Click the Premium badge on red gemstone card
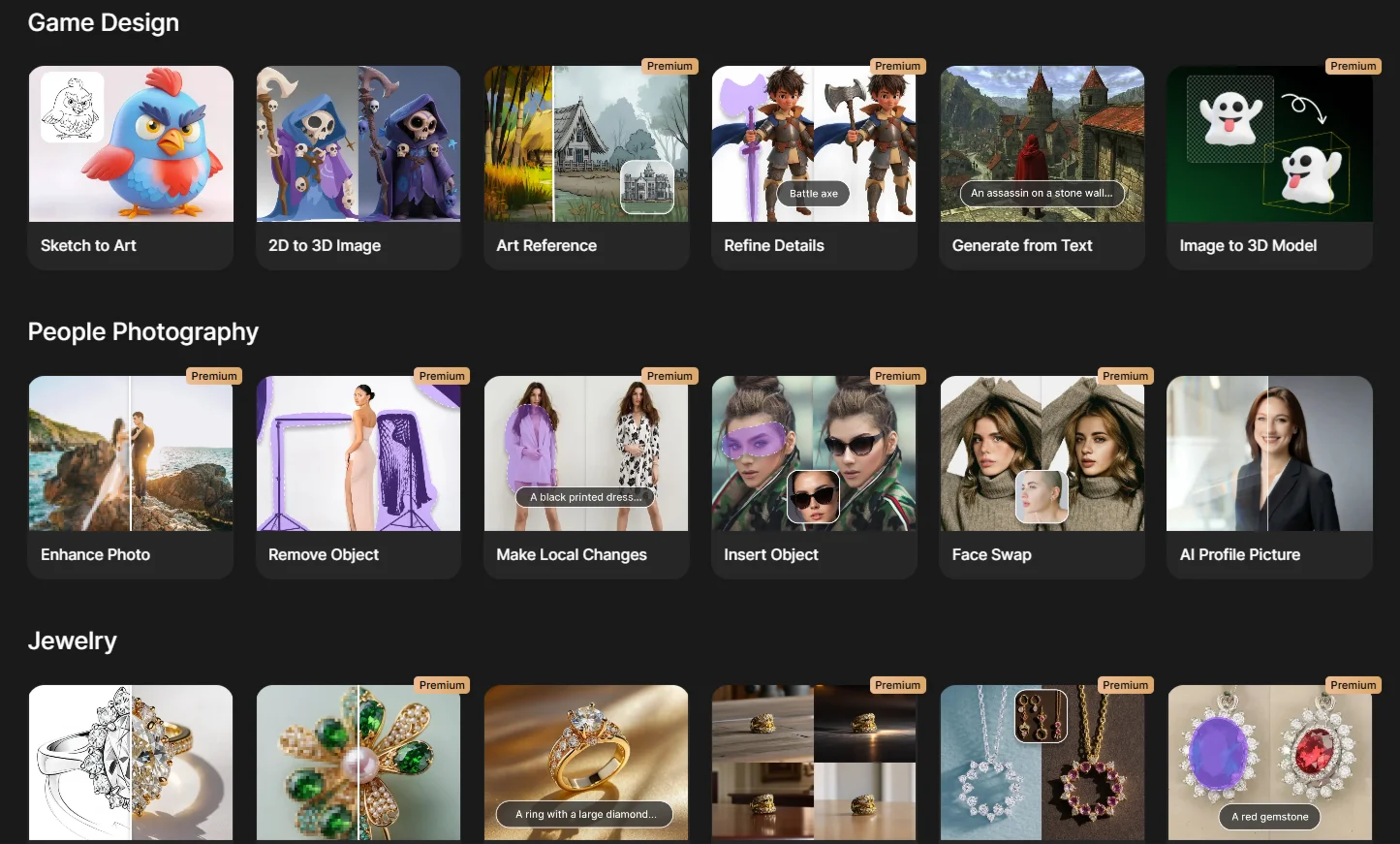 coord(1353,685)
